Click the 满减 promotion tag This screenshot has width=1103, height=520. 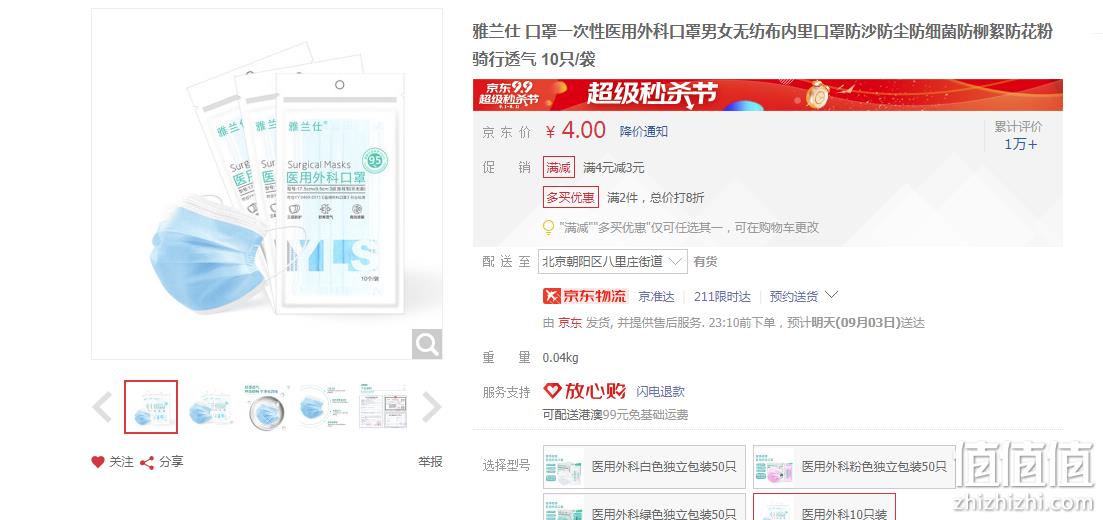pos(559,168)
